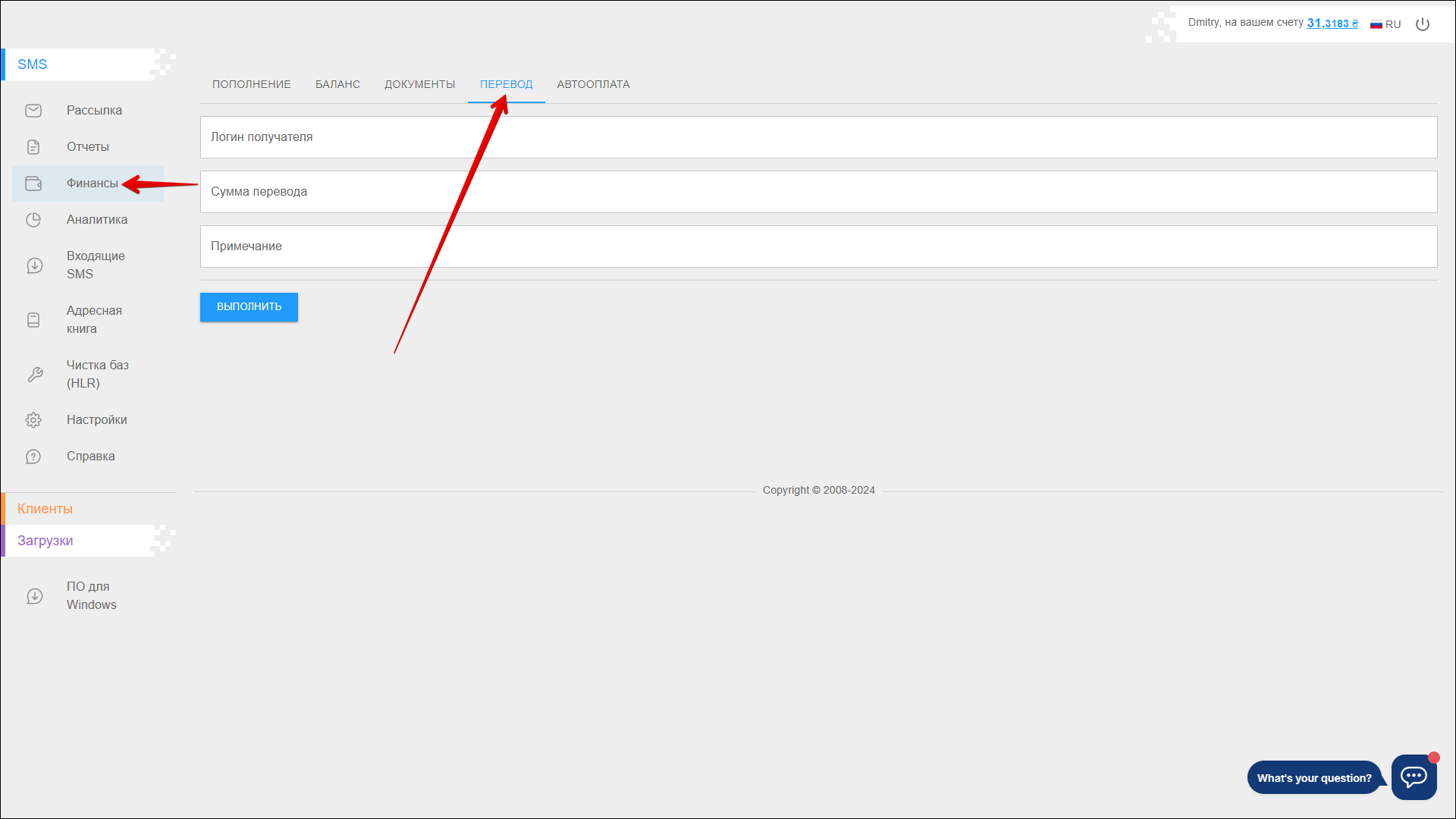
Task: Click the gear icon for Настройки
Action: pyautogui.click(x=33, y=420)
